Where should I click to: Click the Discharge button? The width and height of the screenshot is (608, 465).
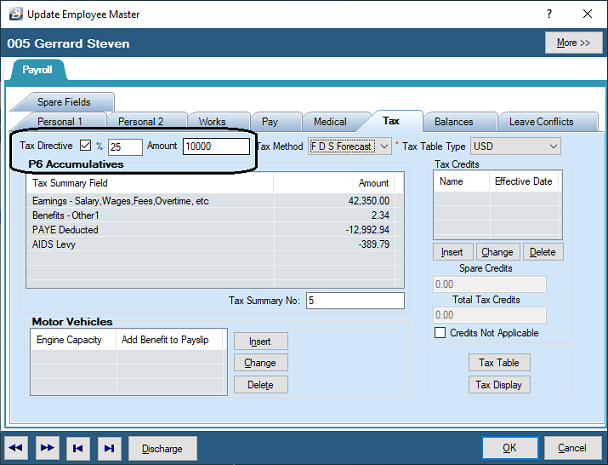click(162, 448)
